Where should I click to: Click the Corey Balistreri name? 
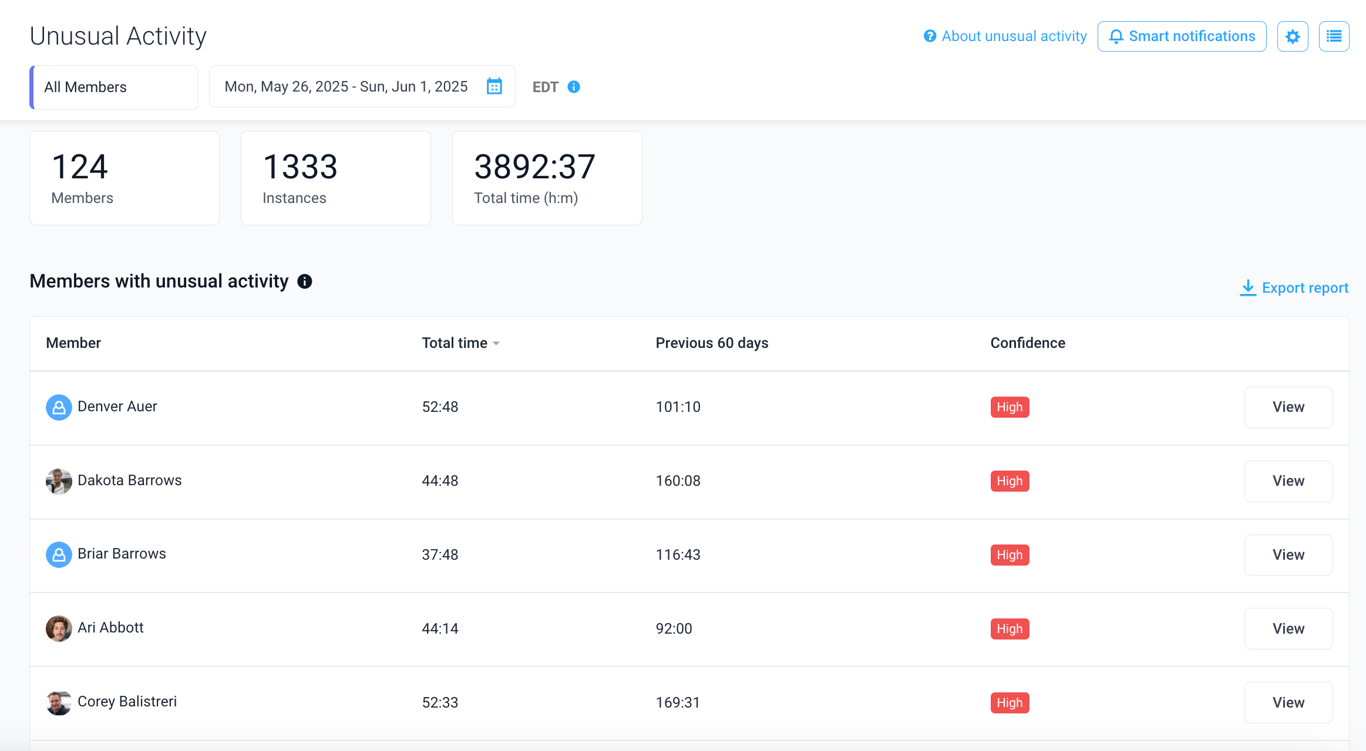click(x=127, y=702)
